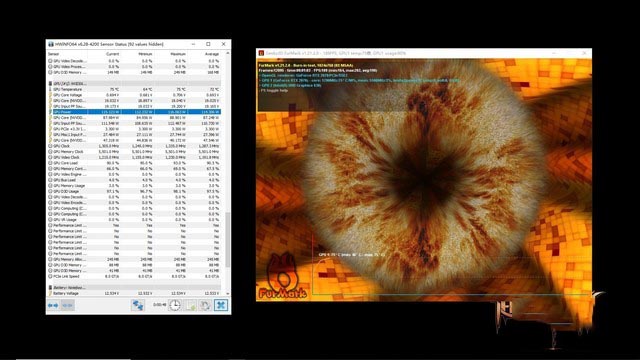Select the highlighted GPU Power row
The image size is (640, 360).
point(134,112)
